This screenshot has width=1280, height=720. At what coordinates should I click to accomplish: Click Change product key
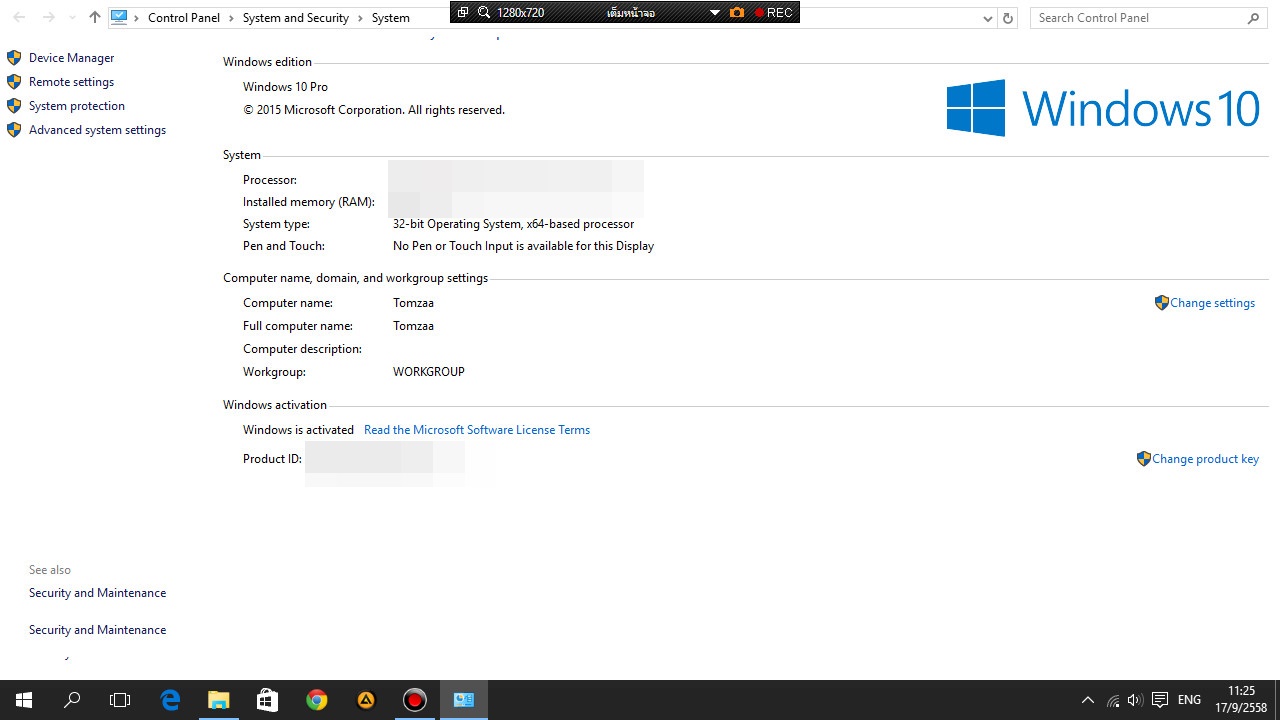point(1205,459)
